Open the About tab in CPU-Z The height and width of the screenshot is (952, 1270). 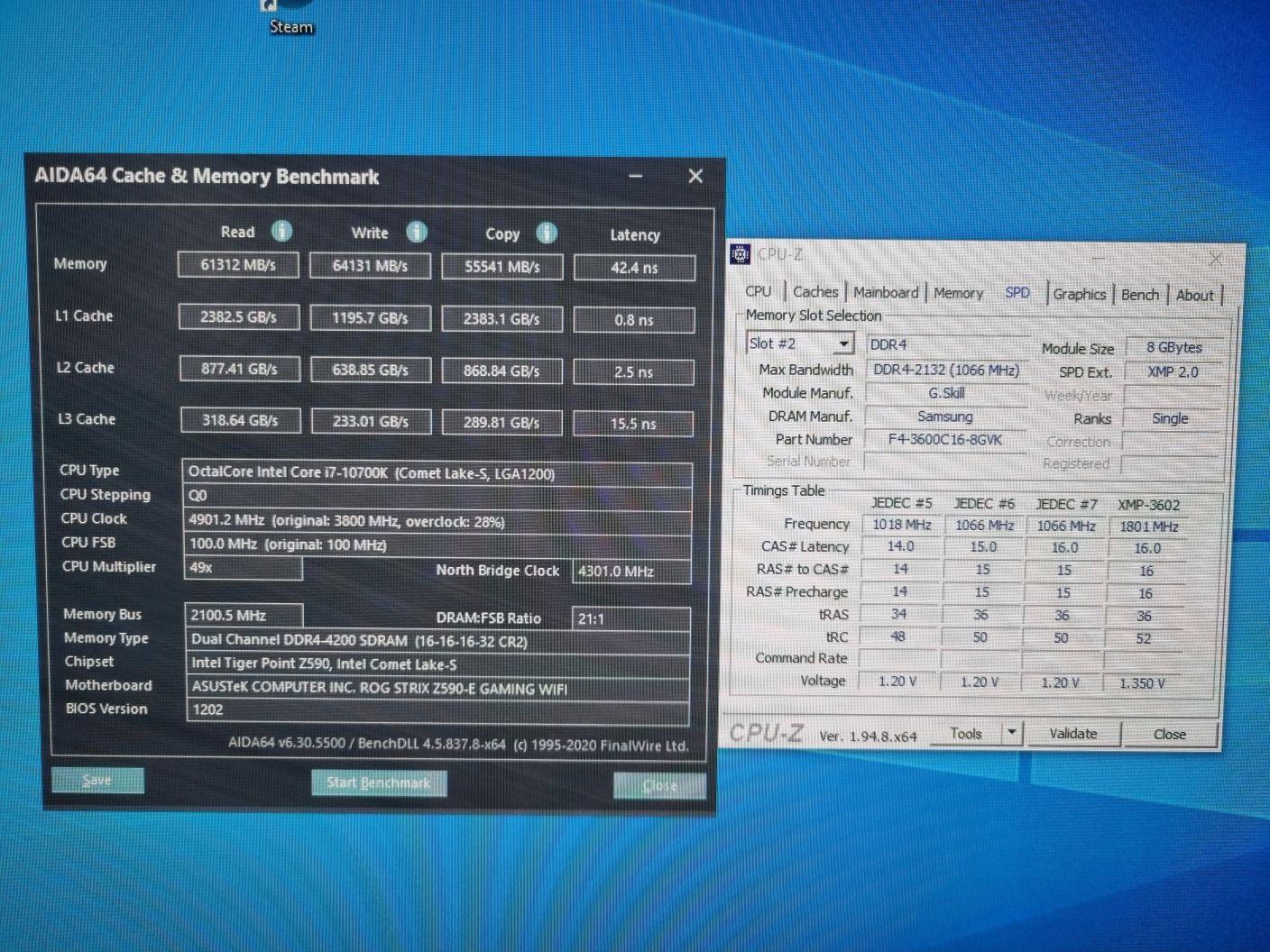point(1194,295)
